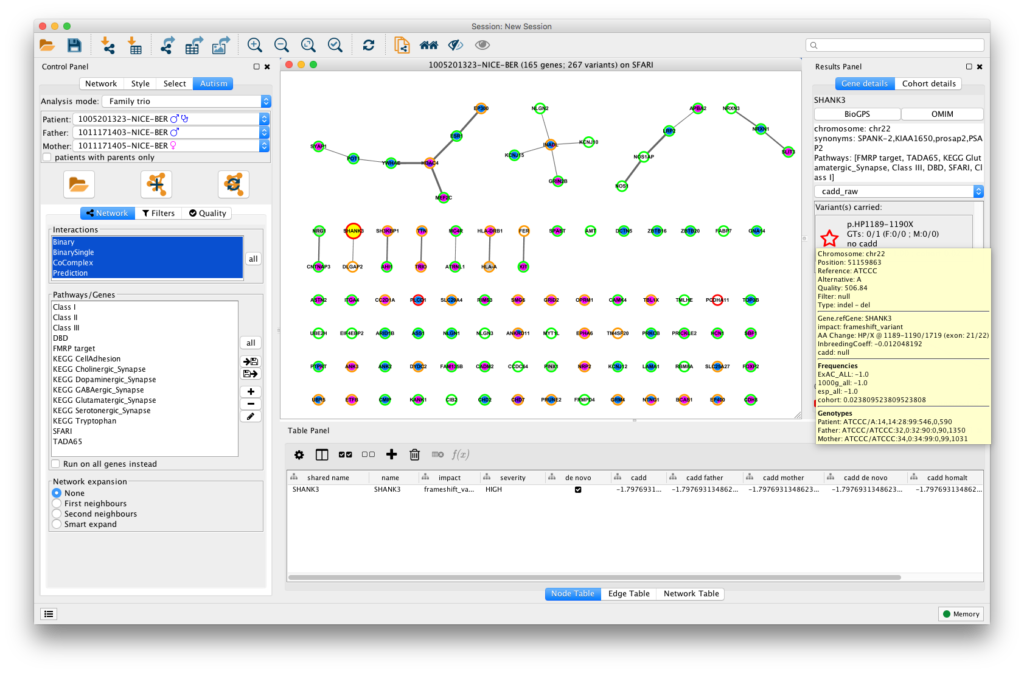The height and width of the screenshot is (673, 1024).
Task: Zoom in on the network view
Action: [255, 45]
